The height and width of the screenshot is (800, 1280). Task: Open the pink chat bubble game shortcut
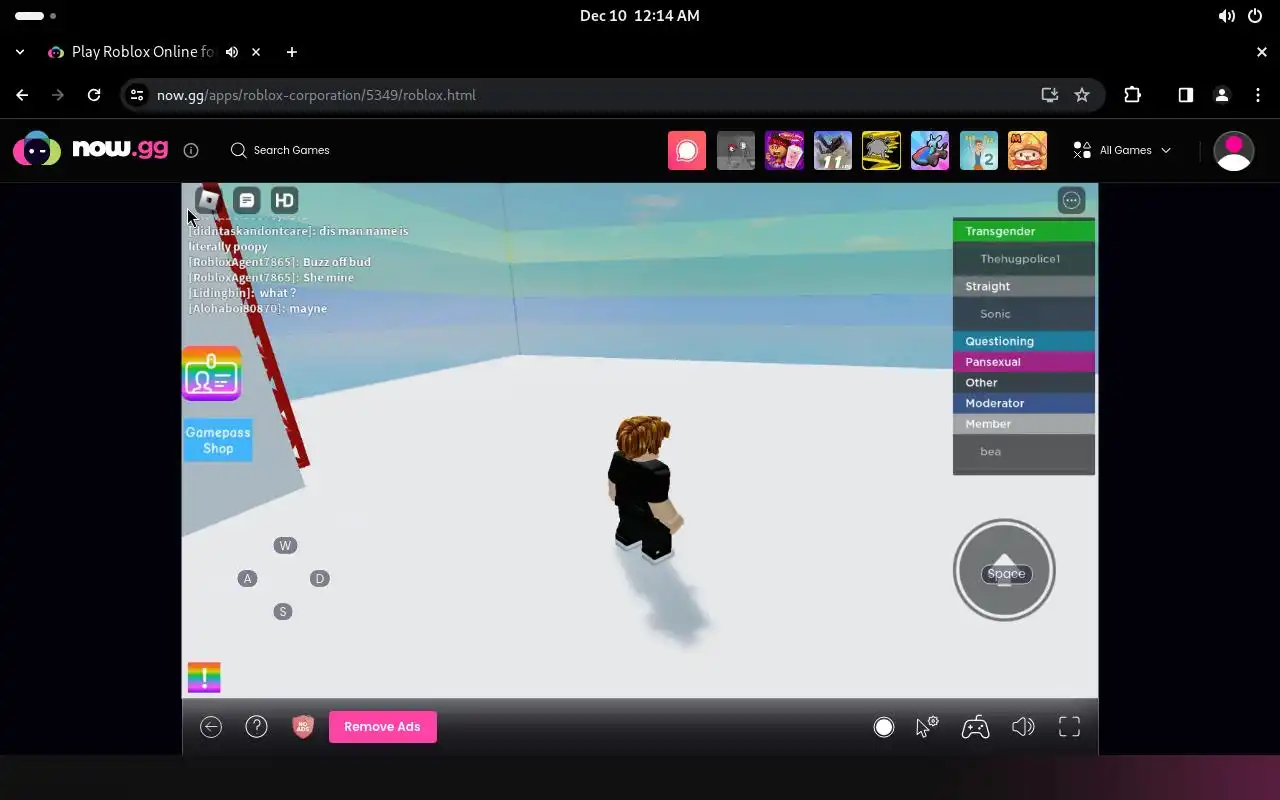(687, 150)
